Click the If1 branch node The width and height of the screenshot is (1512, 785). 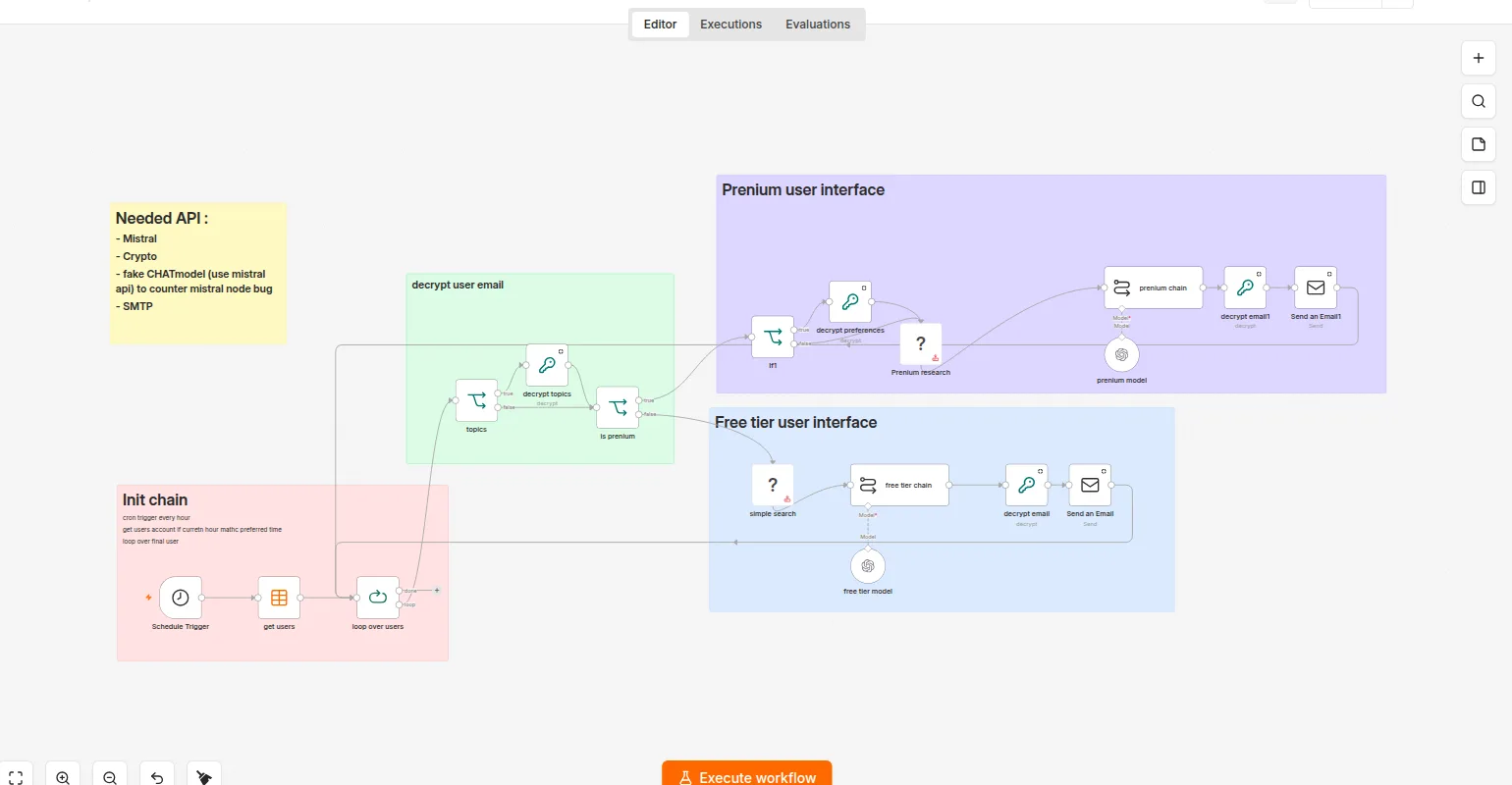pos(773,337)
